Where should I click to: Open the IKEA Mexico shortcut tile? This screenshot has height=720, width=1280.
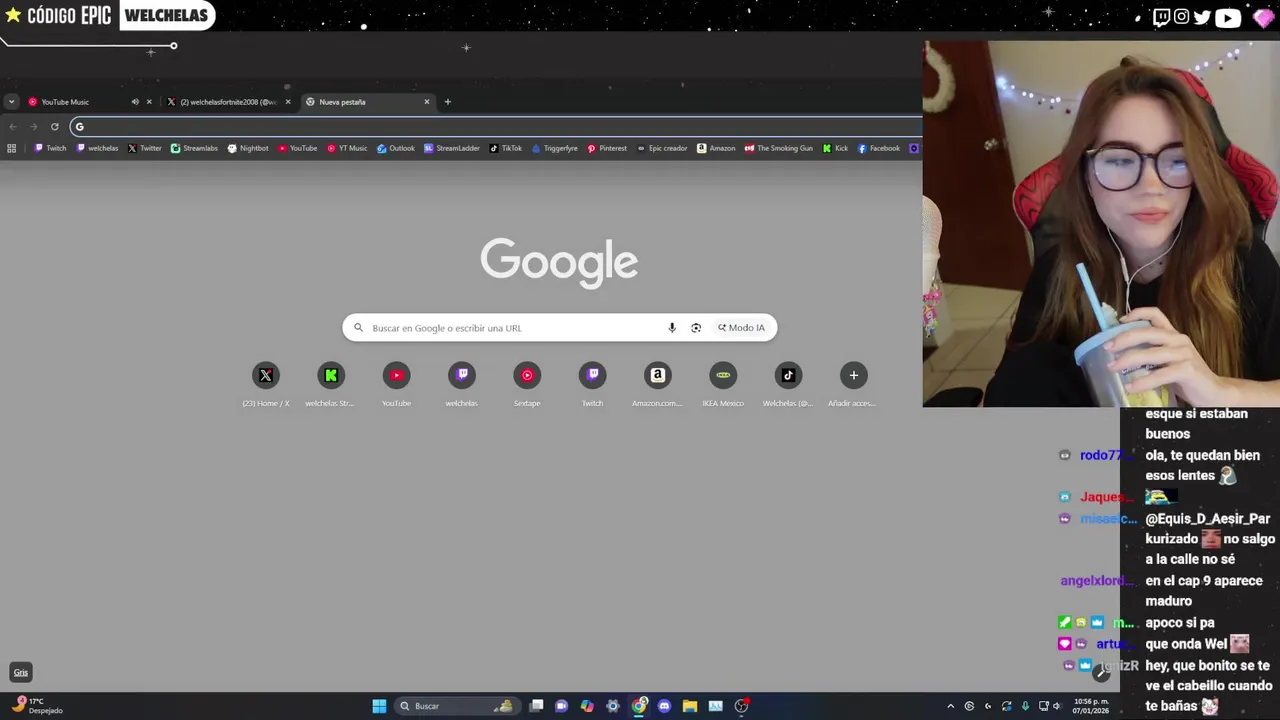(723, 384)
